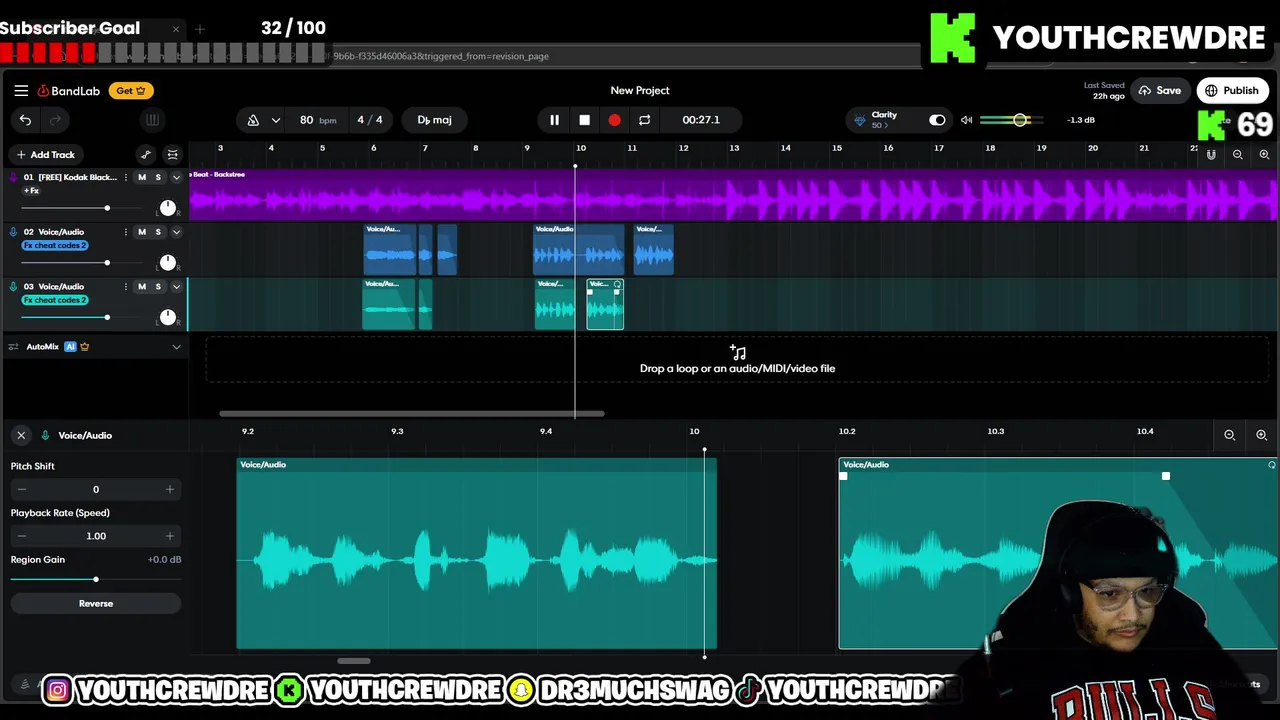Edit the 80 bpm tempo field
The width and height of the screenshot is (1280, 720).
click(317, 120)
